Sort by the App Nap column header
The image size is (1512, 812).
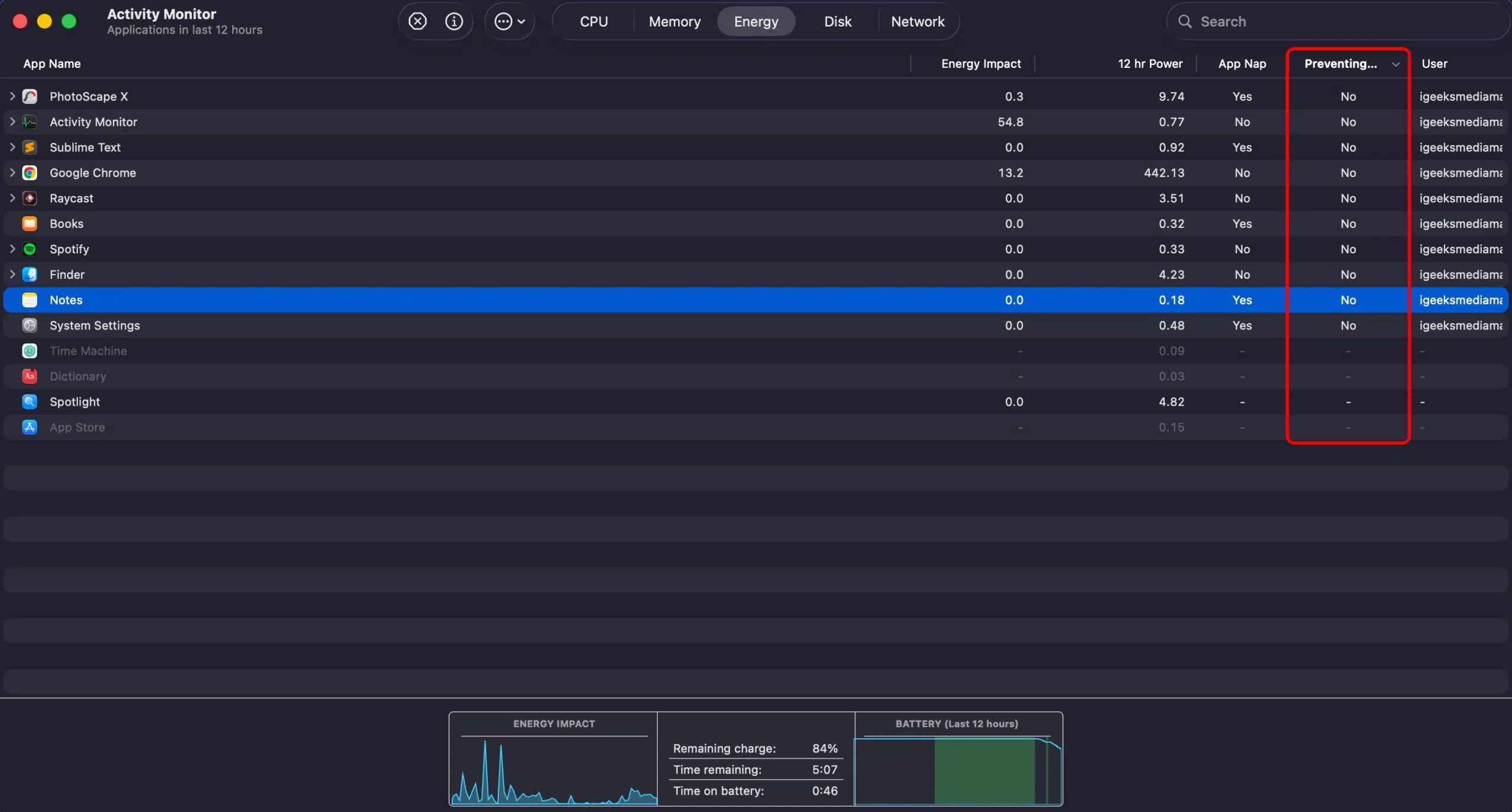[1242, 64]
